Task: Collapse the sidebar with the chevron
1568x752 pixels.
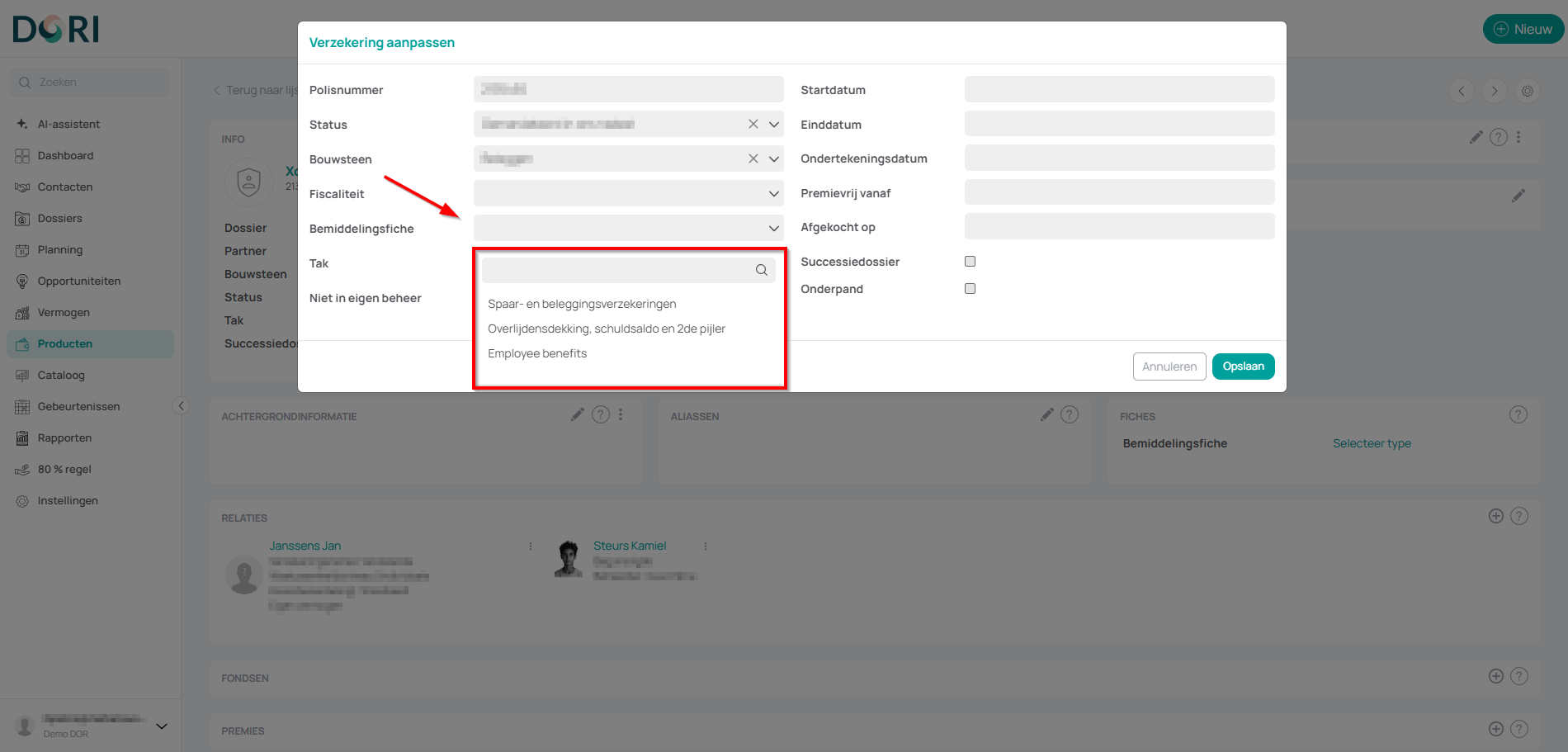Action: 182,405
